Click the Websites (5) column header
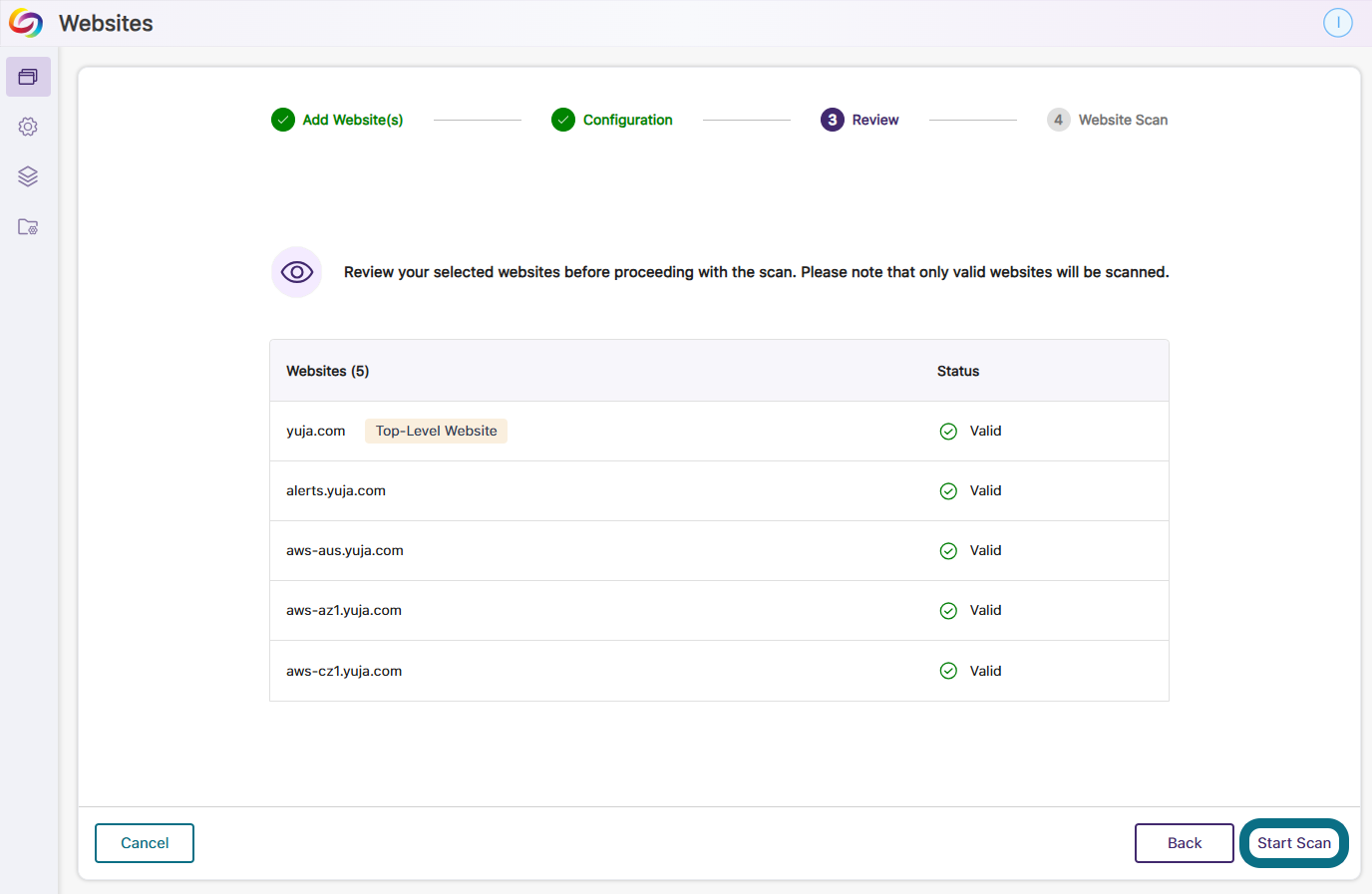The height and width of the screenshot is (894, 1372). pos(328,371)
